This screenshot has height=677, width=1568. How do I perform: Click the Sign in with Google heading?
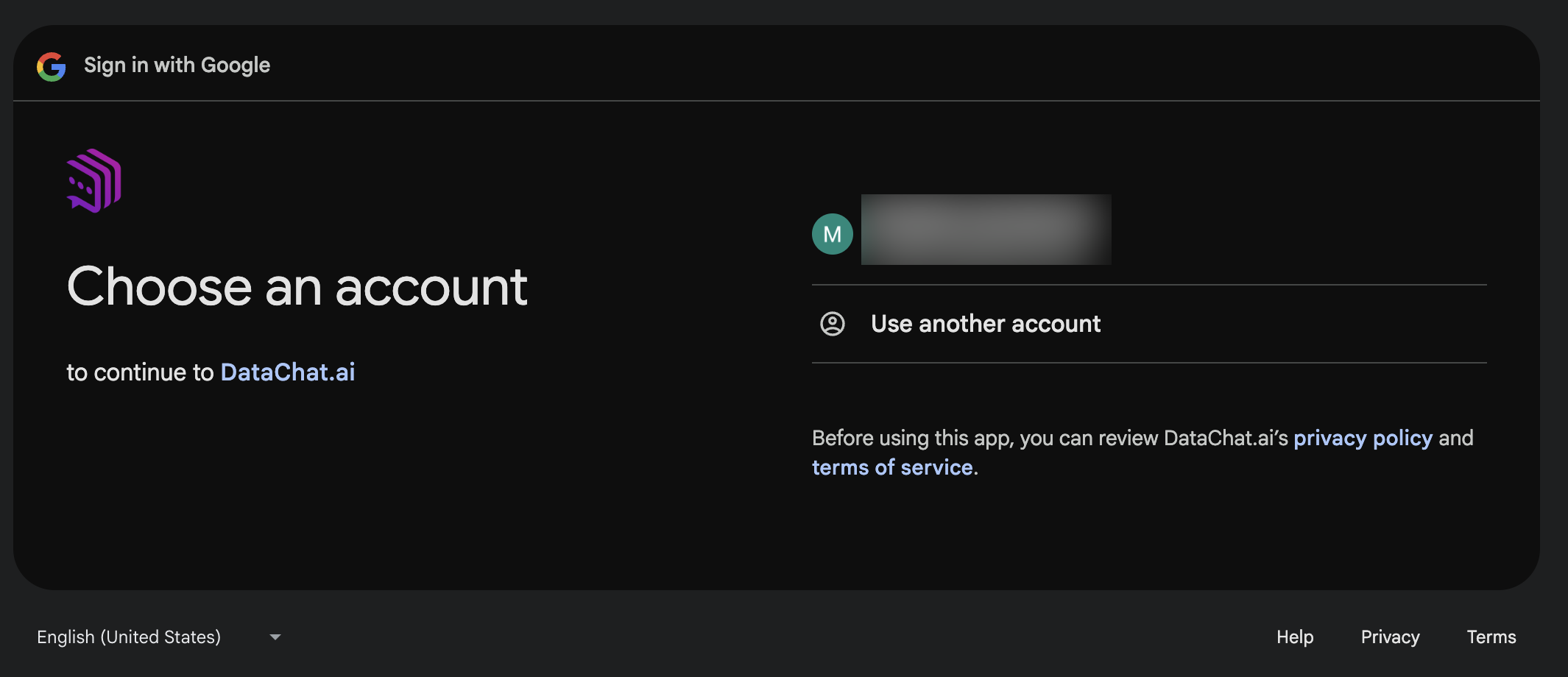click(177, 65)
